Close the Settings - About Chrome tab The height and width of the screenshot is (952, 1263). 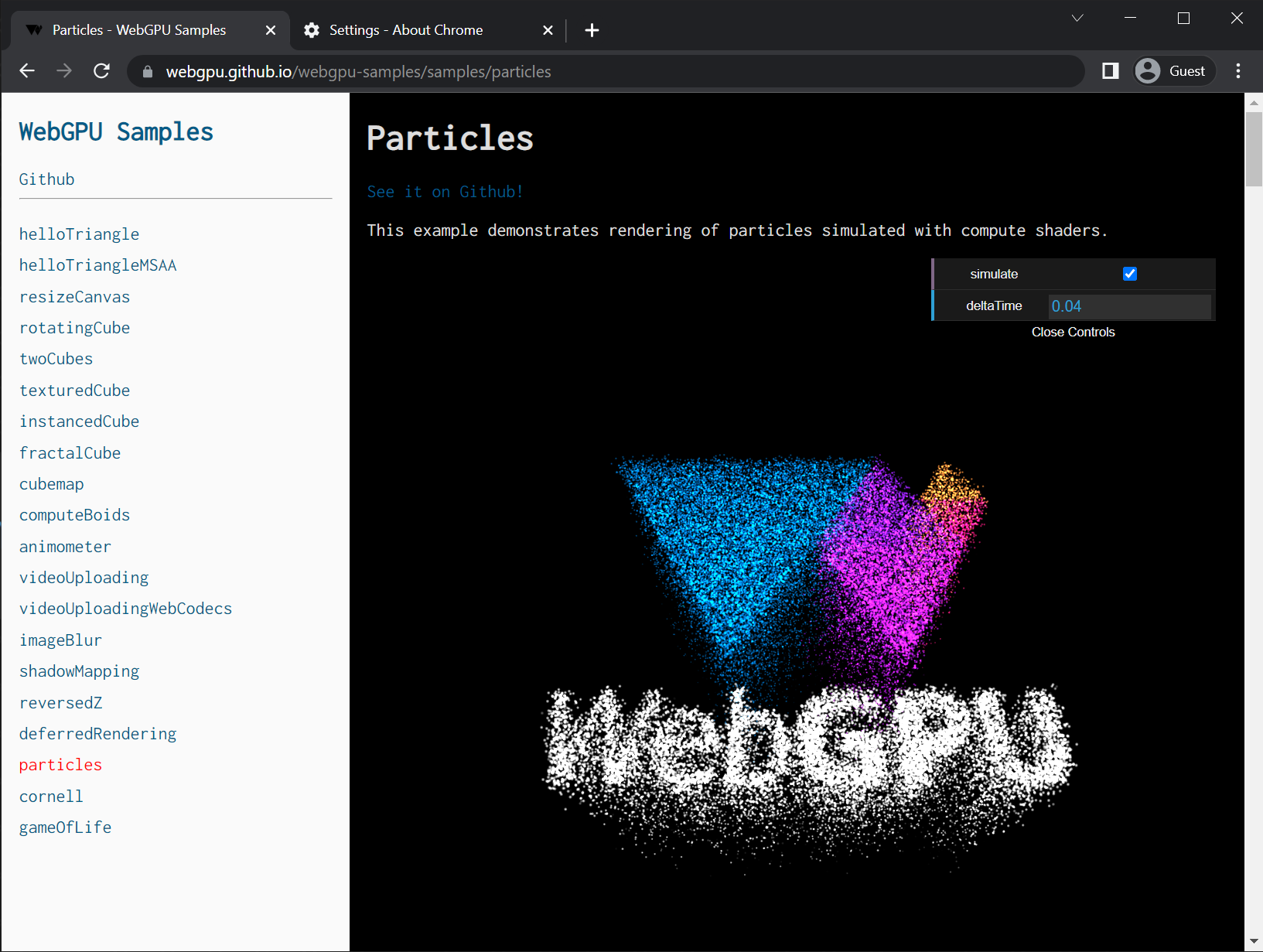pyautogui.click(x=548, y=30)
